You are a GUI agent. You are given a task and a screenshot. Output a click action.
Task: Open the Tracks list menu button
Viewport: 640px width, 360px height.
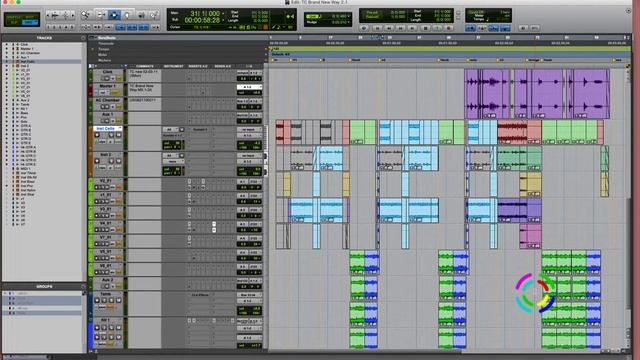[83, 38]
